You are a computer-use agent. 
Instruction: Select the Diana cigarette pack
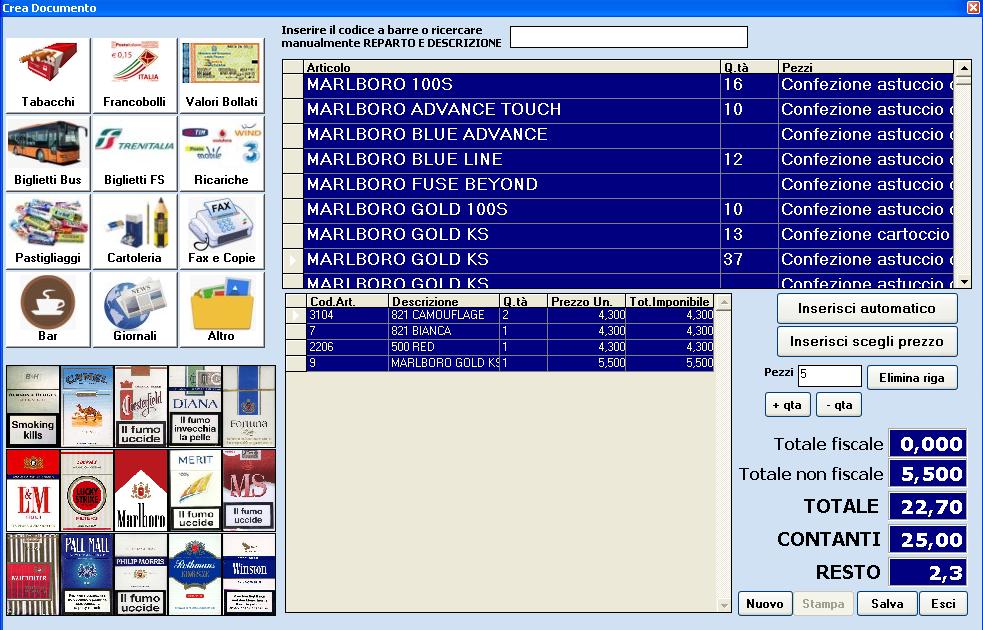[x=195, y=406]
